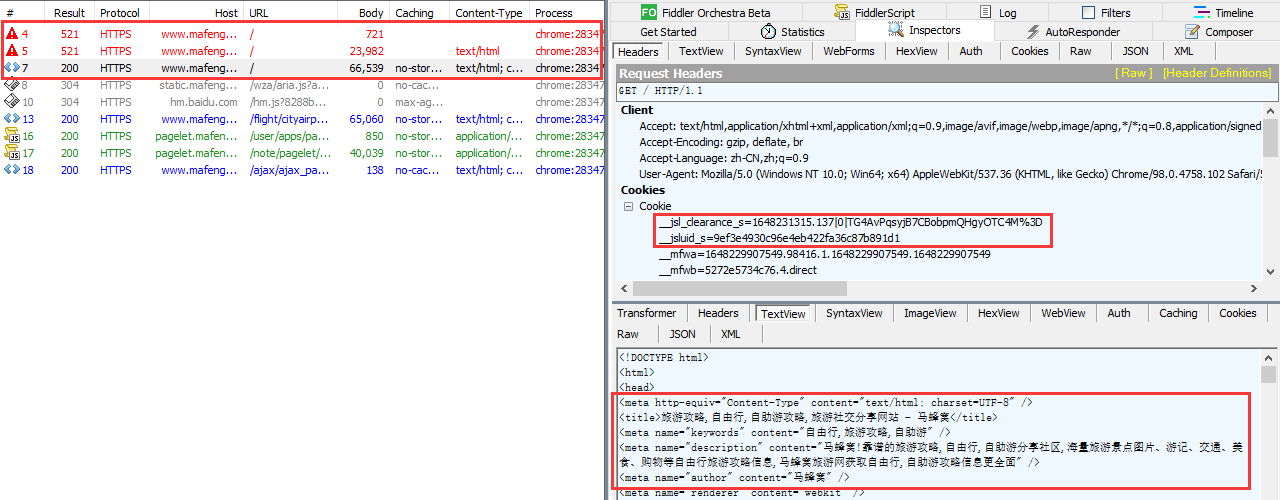The height and width of the screenshot is (500, 1280).
Task: Open the response ImageView tab
Action: 930,313
